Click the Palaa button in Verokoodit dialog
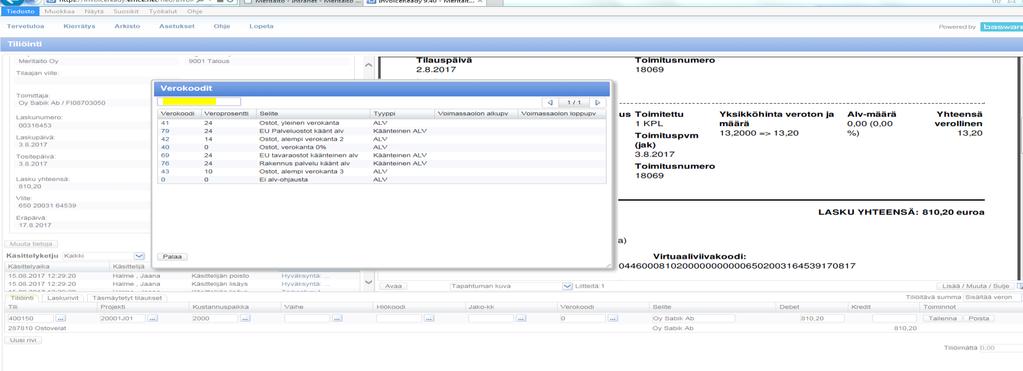This screenshot has height=371, width=1023. pyautogui.click(x=172, y=256)
